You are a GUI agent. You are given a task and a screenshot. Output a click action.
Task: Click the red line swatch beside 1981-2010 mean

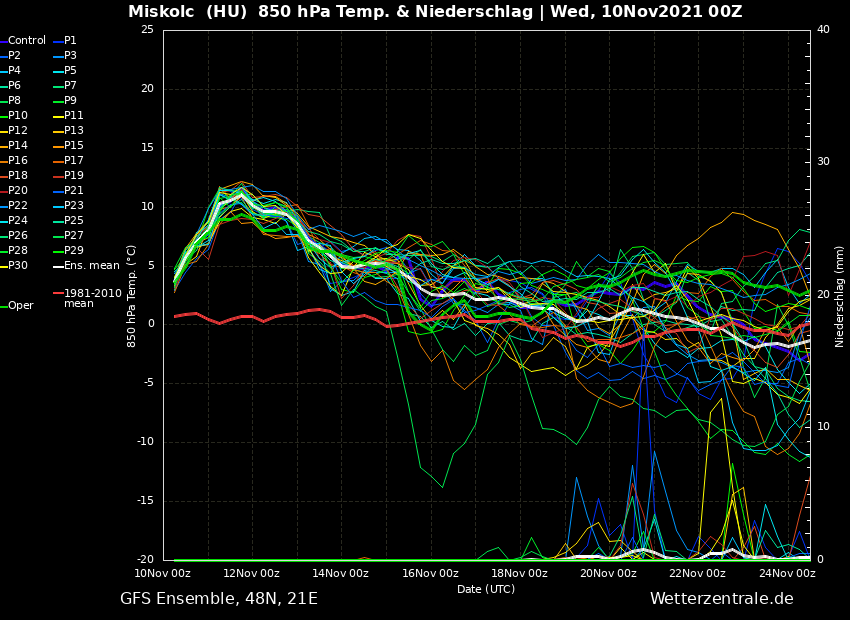click(x=58, y=294)
